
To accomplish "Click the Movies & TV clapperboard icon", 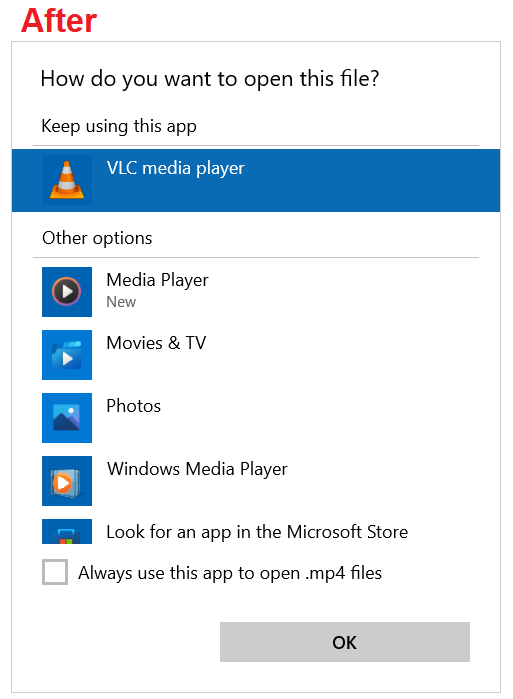I will click(67, 355).
